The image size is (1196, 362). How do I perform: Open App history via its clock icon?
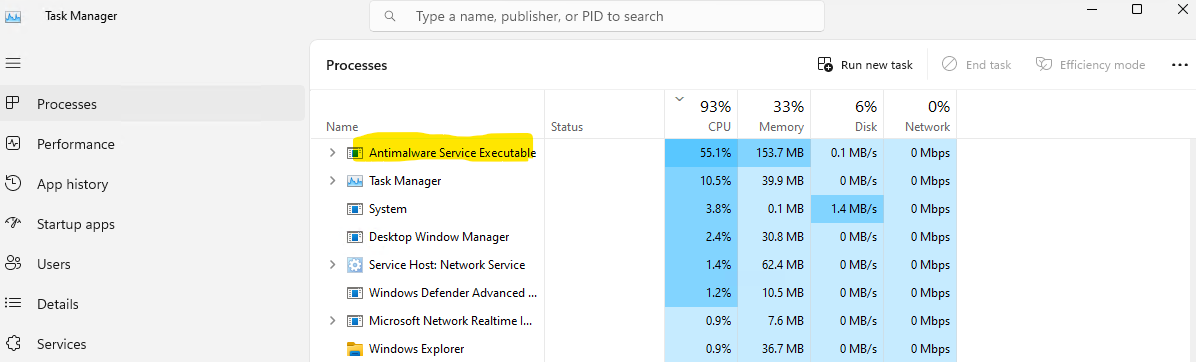click(x=13, y=184)
